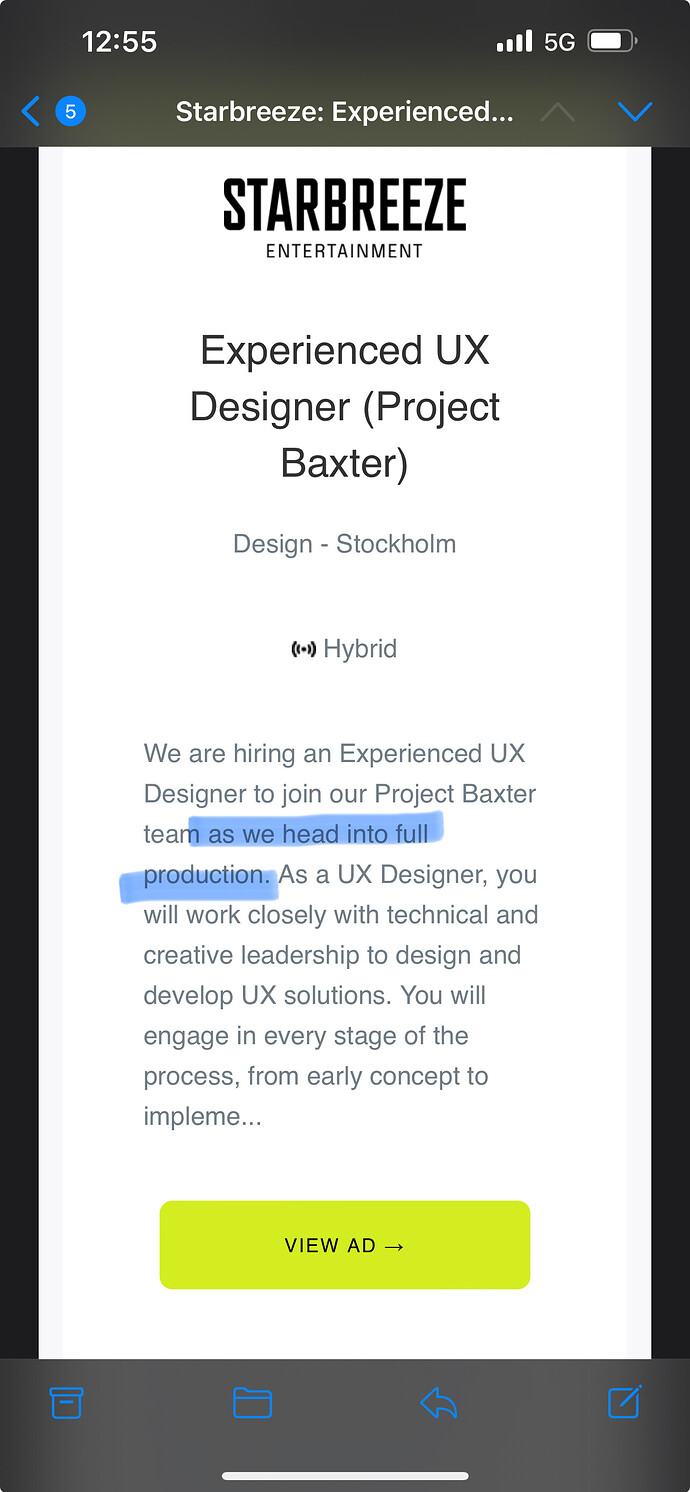
Task: Tap the email subject title Starbreeze: Experienced...
Action: tap(345, 112)
